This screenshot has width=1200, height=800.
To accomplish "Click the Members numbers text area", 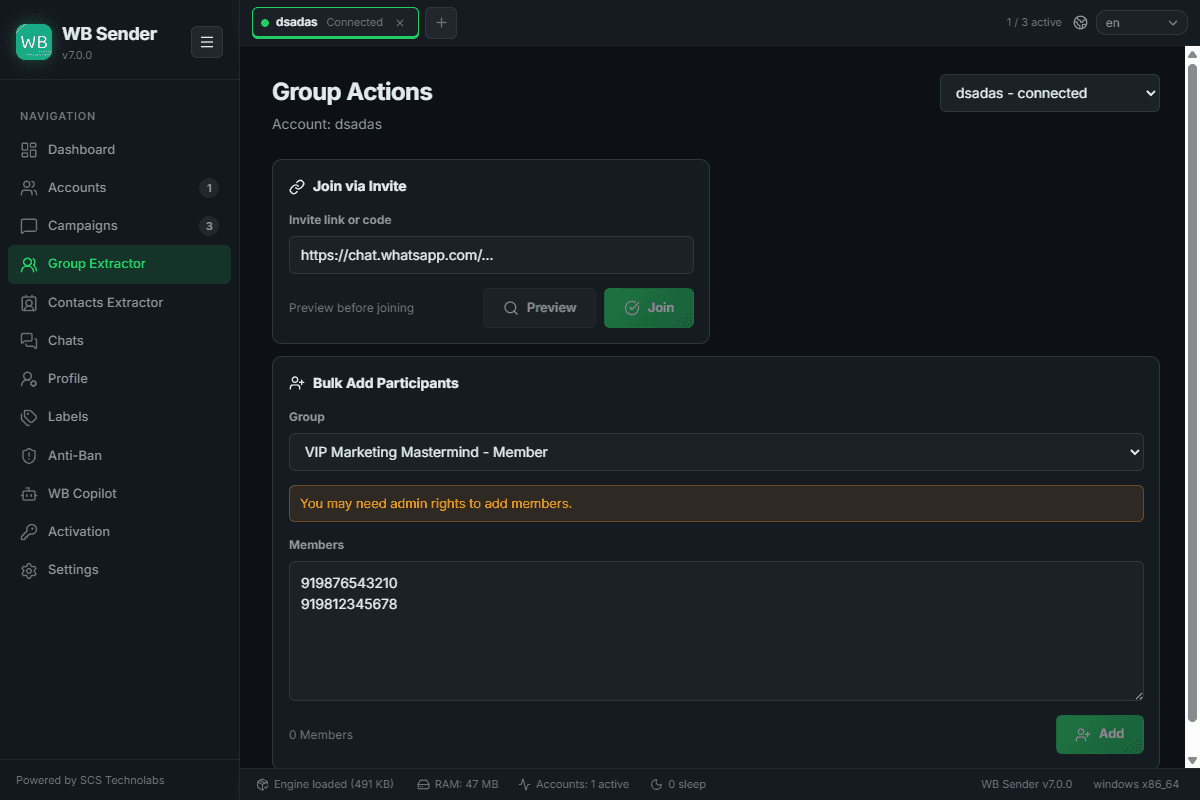I will [716, 631].
